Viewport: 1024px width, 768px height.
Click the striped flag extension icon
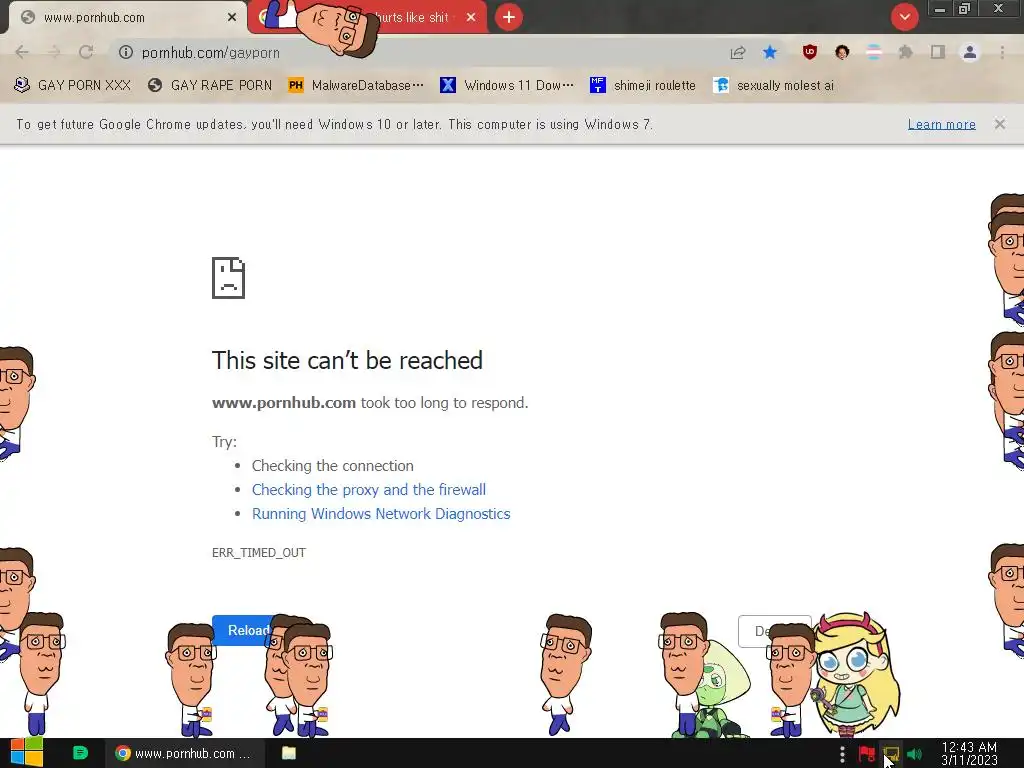(x=874, y=52)
